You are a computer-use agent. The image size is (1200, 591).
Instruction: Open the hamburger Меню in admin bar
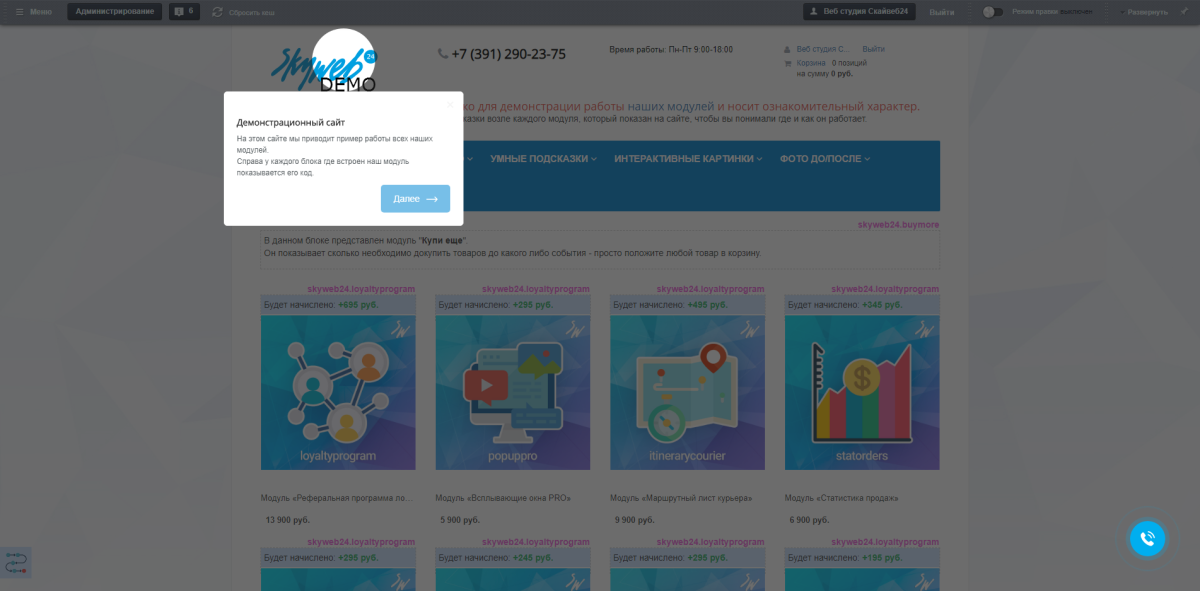[x=33, y=12]
